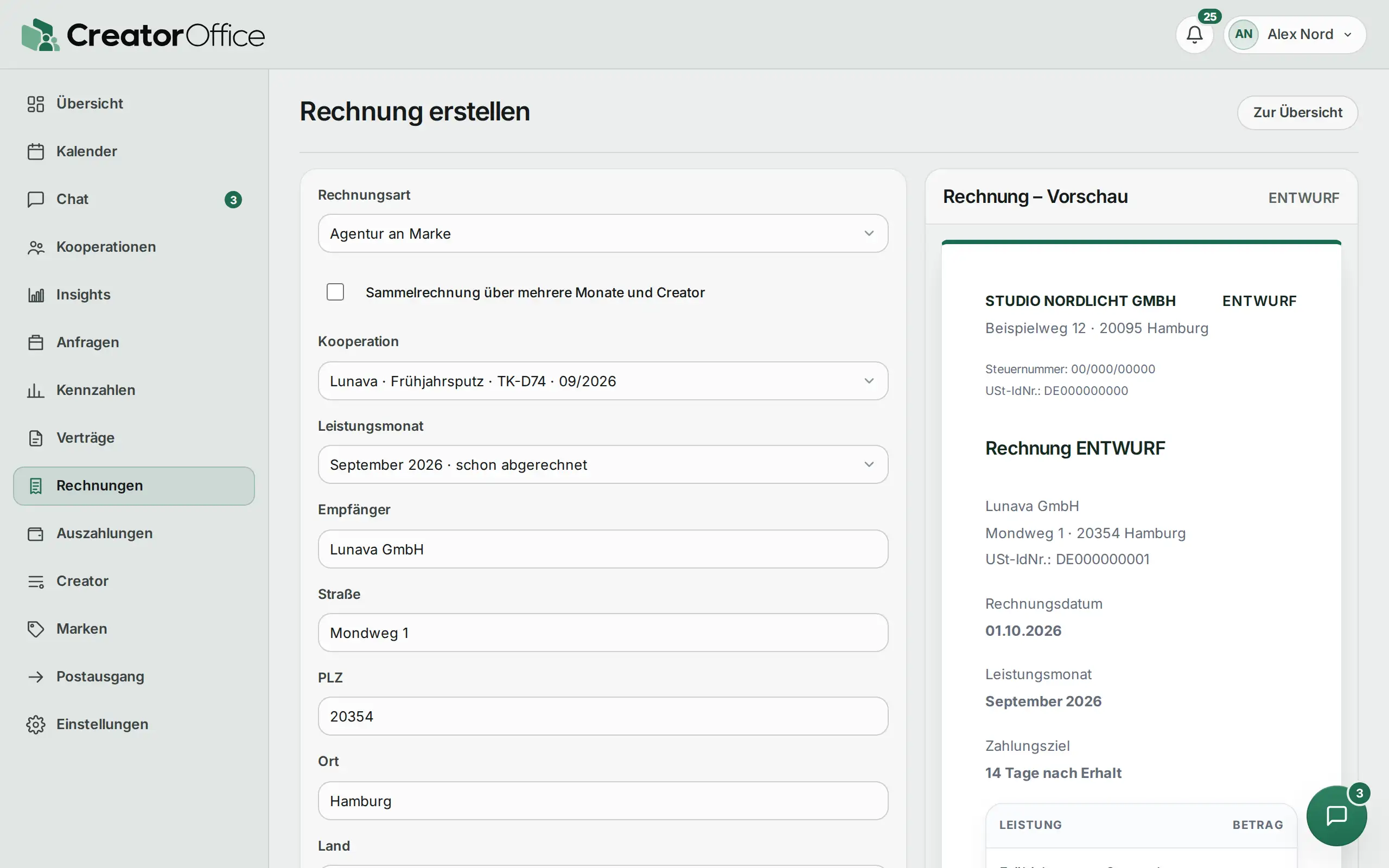Click the notification count badge 25
Screen dimensions: 1389x868
(x=1209, y=16)
